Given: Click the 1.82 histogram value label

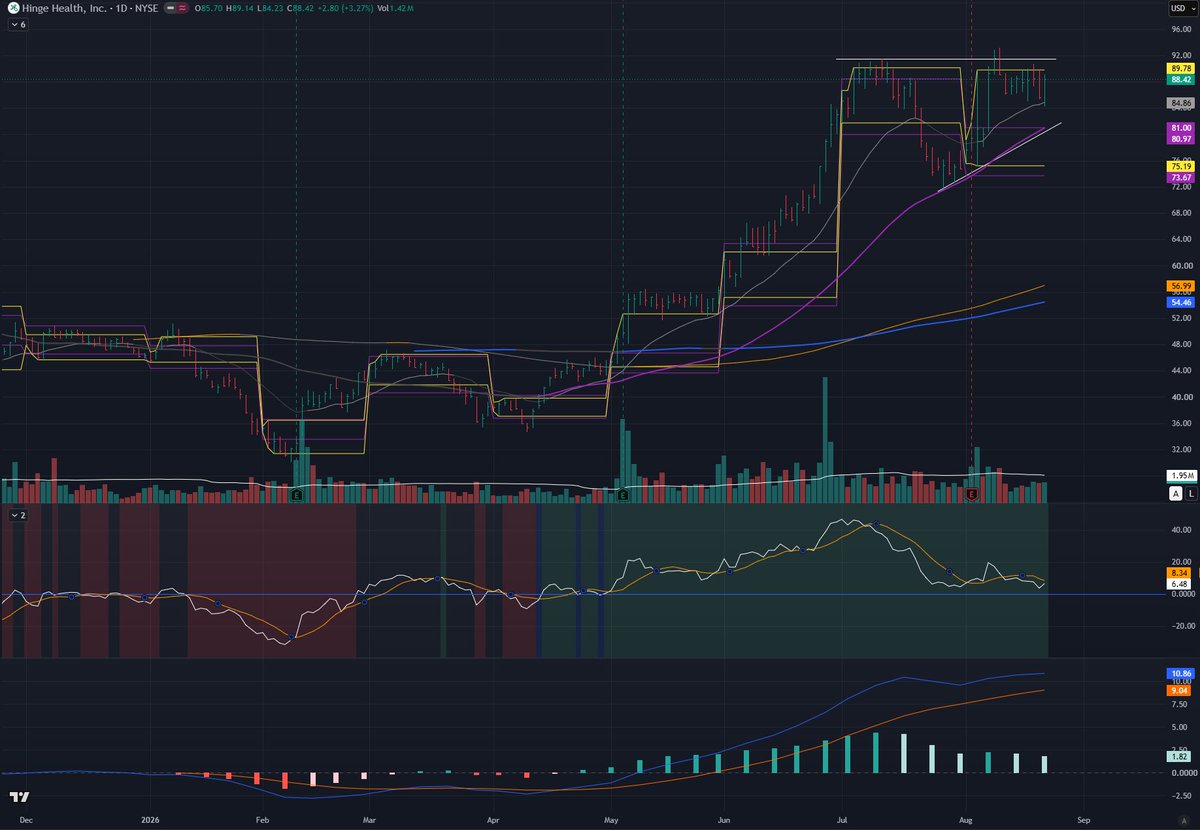Looking at the screenshot, I should [1180, 757].
